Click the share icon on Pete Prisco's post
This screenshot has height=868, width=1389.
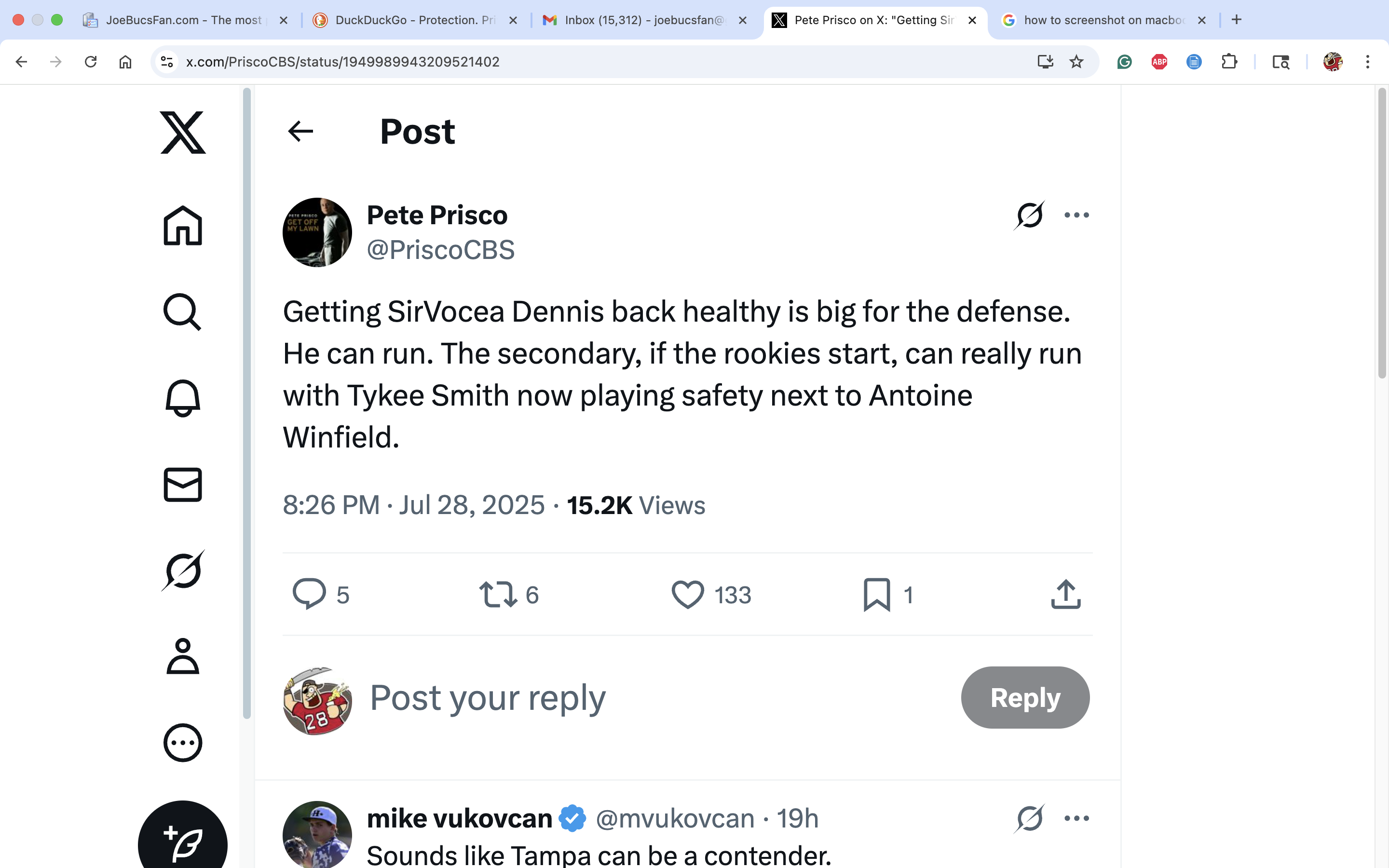[1066, 594]
